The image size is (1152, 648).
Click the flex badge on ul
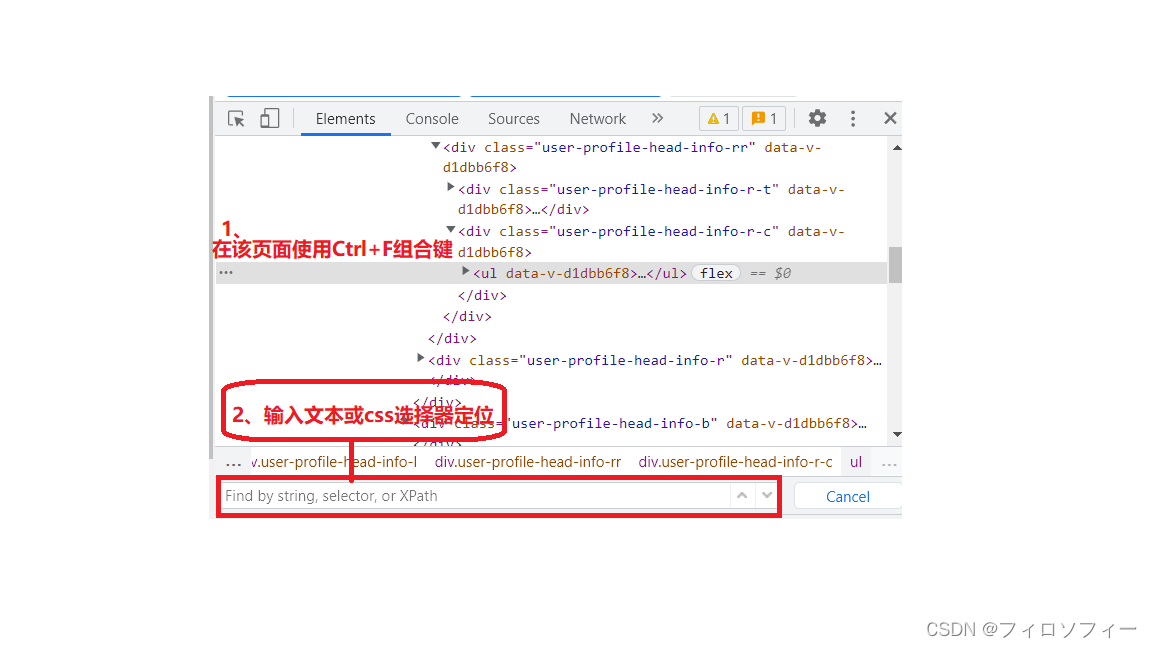click(x=716, y=273)
